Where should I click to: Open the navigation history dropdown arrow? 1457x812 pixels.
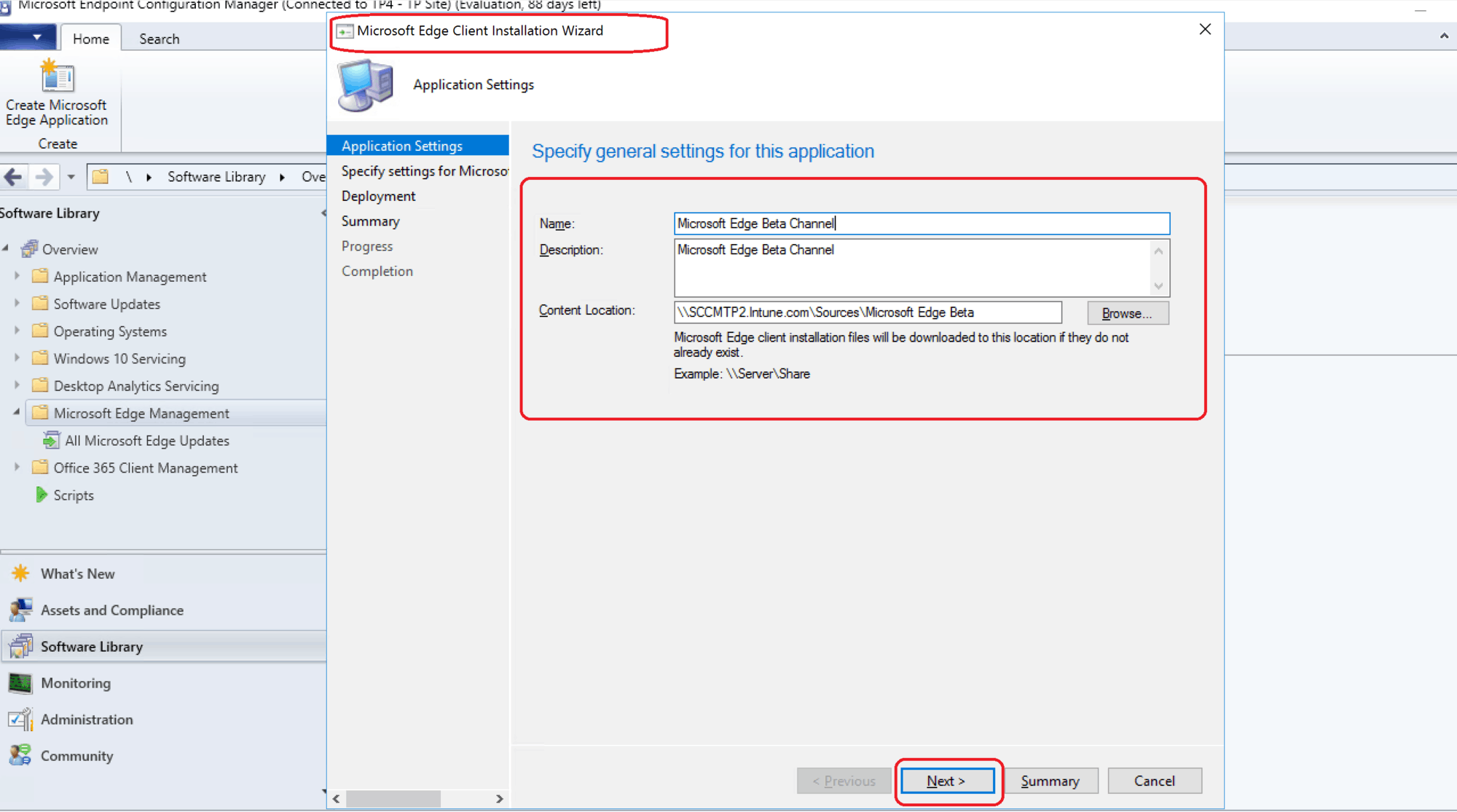(x=71, y=176)
